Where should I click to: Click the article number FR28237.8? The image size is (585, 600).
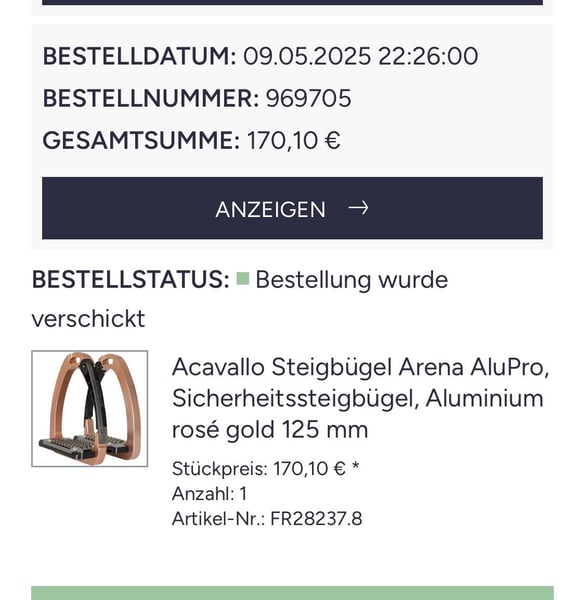[x=316, y=519]
